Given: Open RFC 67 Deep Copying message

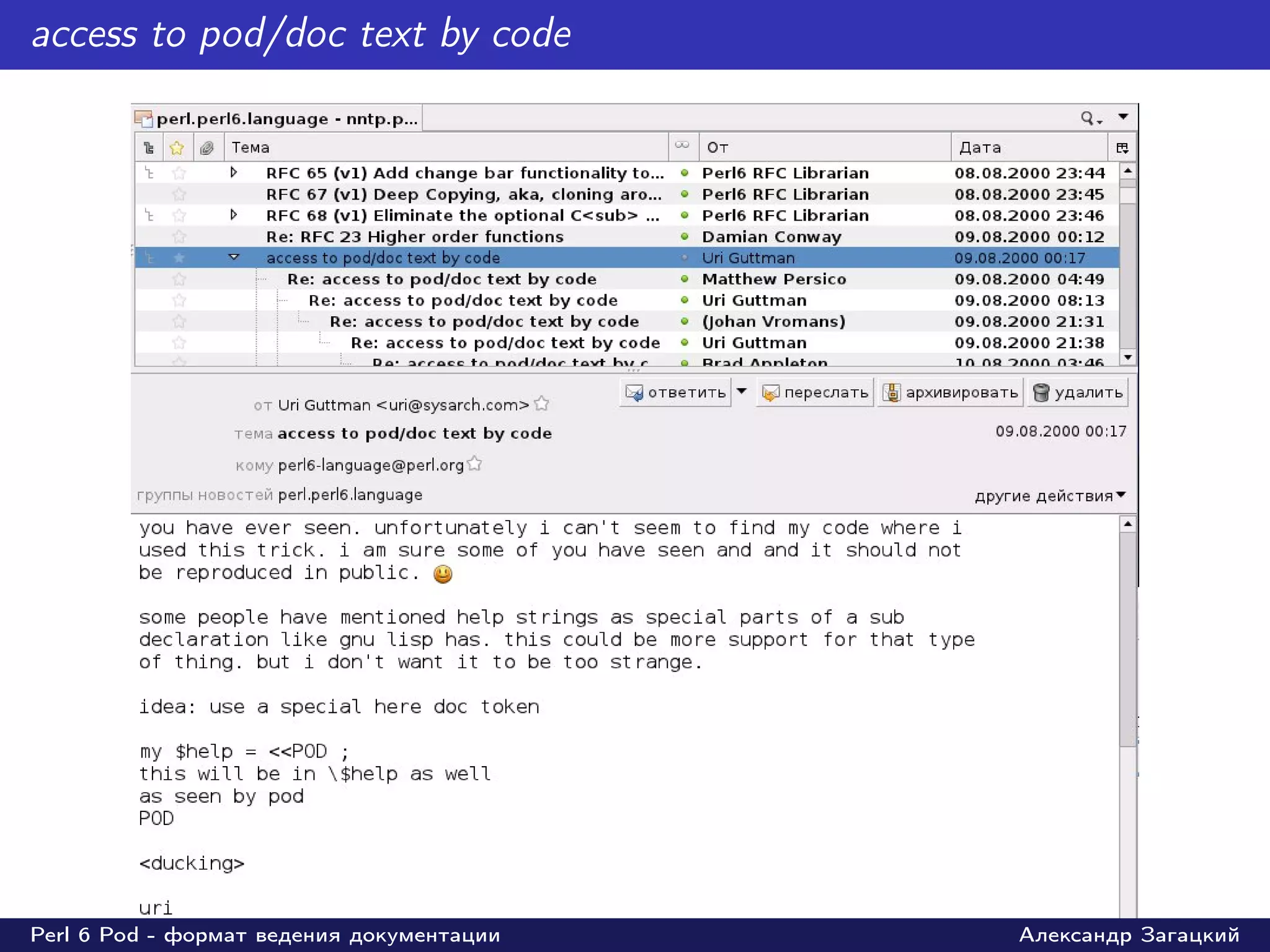Looking at the screenshot, I should coord(626,194).
